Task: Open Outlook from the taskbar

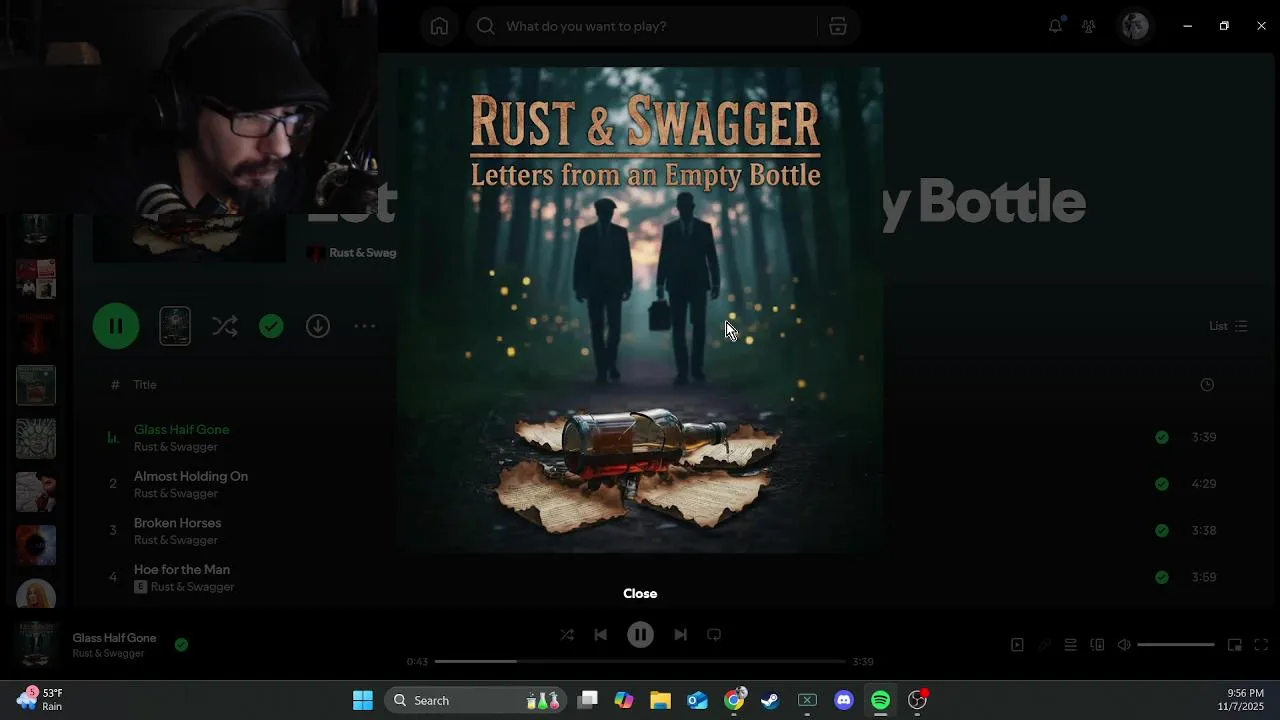Action: [x=697, y=700]
